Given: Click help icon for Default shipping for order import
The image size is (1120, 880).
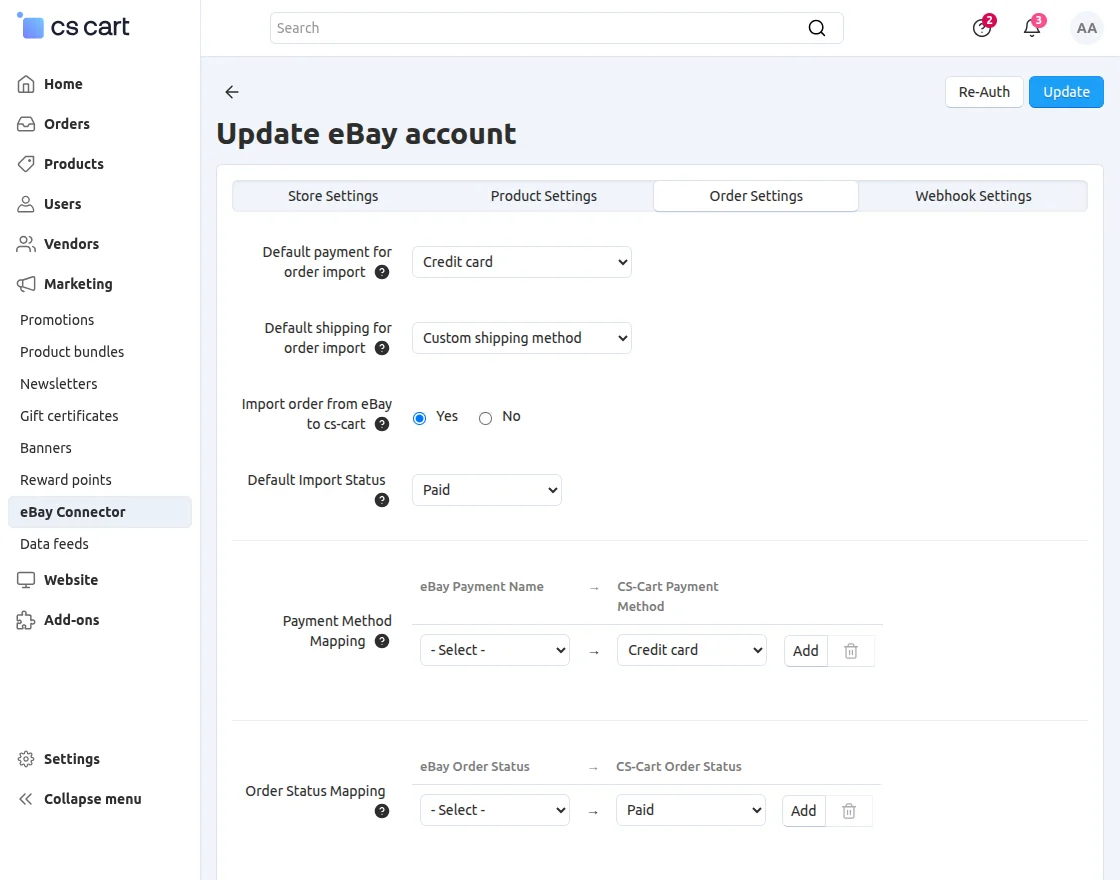Looking at the screenshot, I should click(x=382, y=348).
